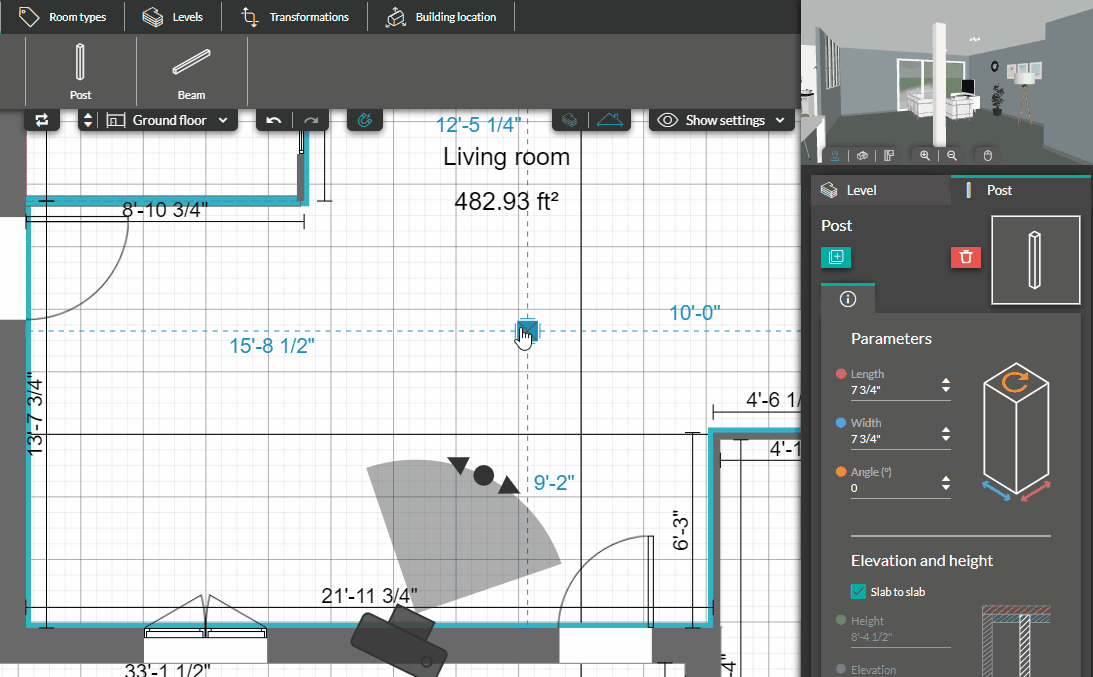Duplicate the post with teal copy button
This screenshot has height=677, width=1093.
tap(836, 257)
